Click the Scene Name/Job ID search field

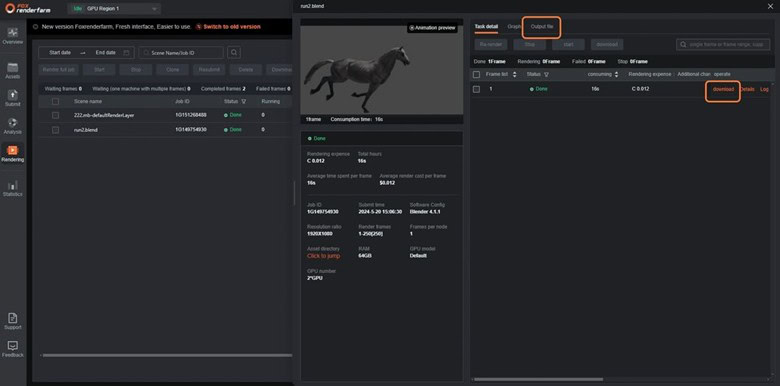pyautogui.click(x=181, y=53)
